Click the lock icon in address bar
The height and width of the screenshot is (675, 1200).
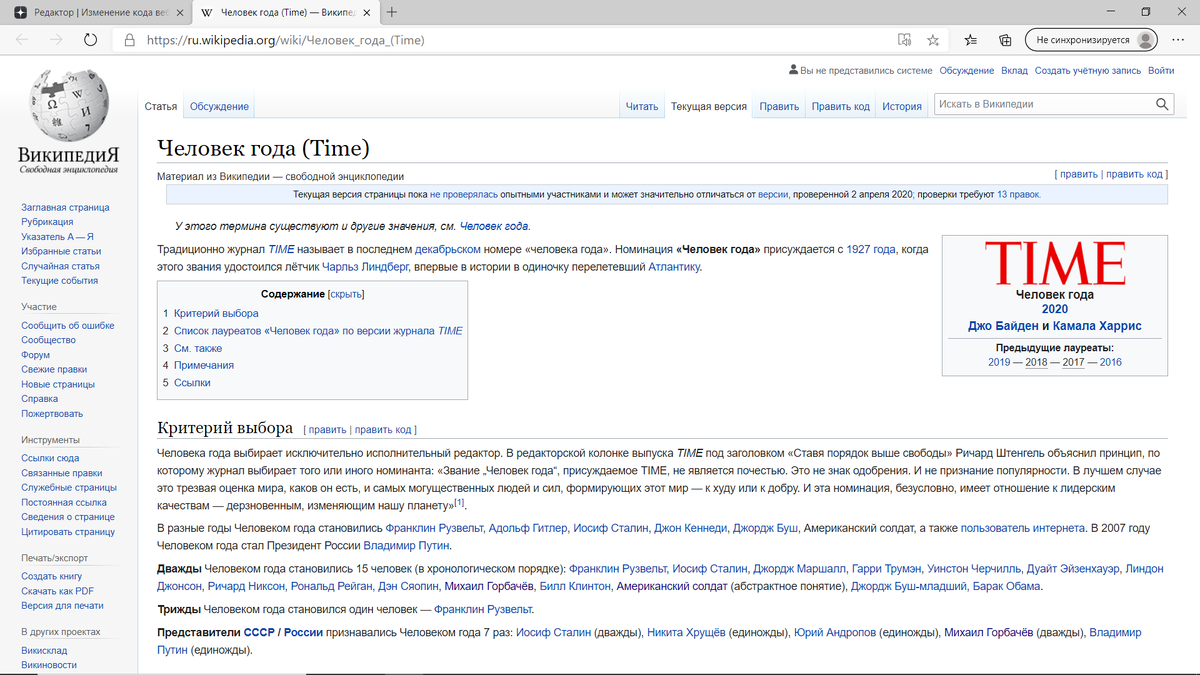[129, 41]
